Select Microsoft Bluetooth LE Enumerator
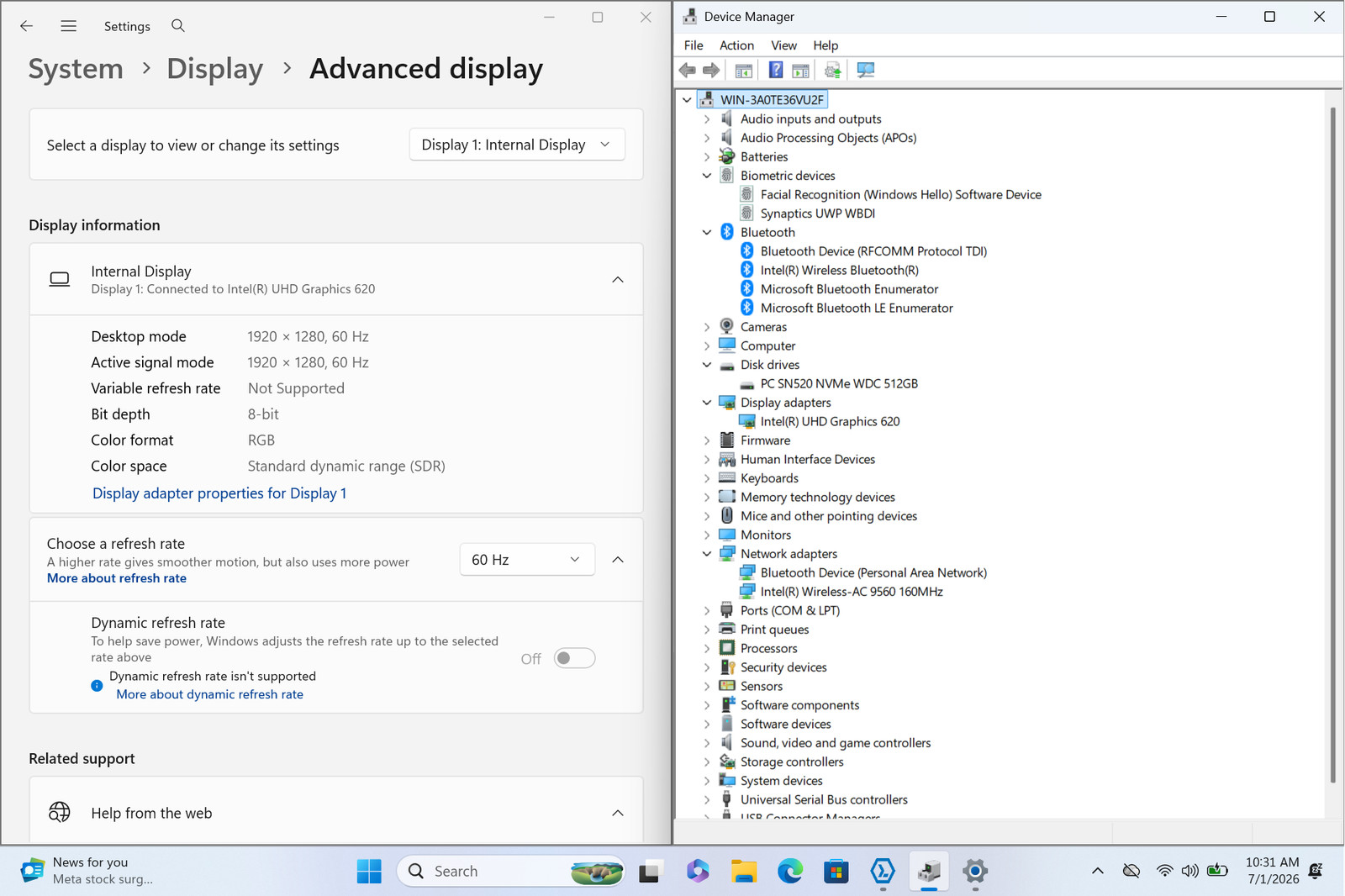This screenshot has height=896, width=1345. point(857,308)
